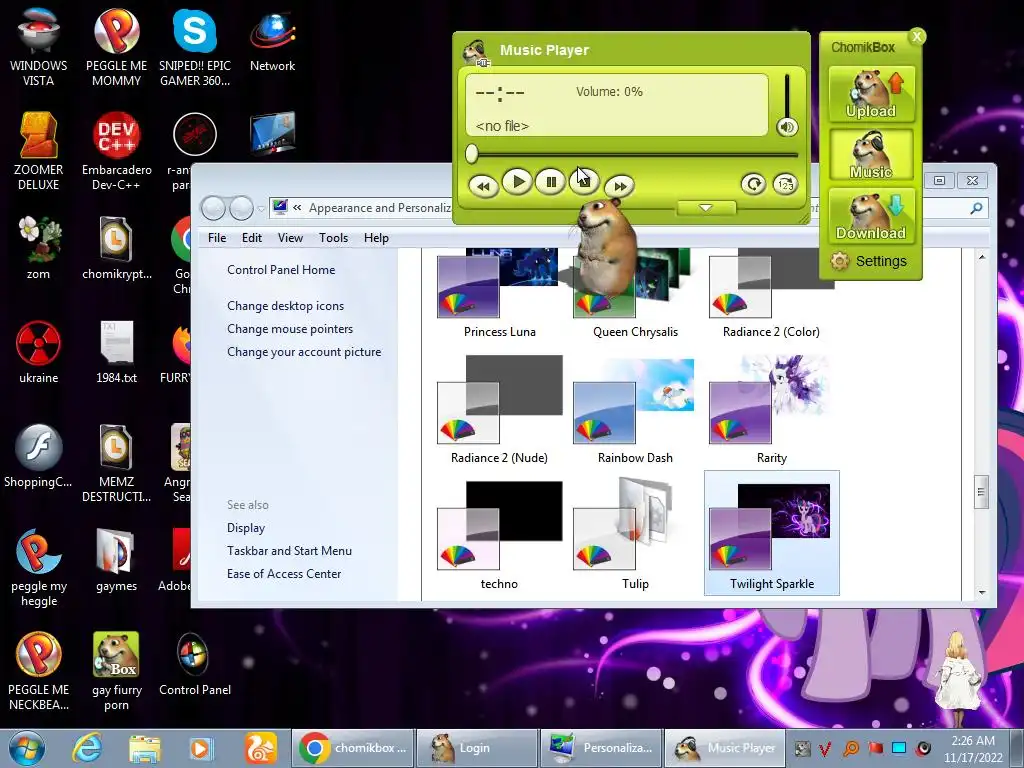Open MEMZ DESTRUCTI... desktop icon
The image size is (1024, 768).
[x=116, y=463]
